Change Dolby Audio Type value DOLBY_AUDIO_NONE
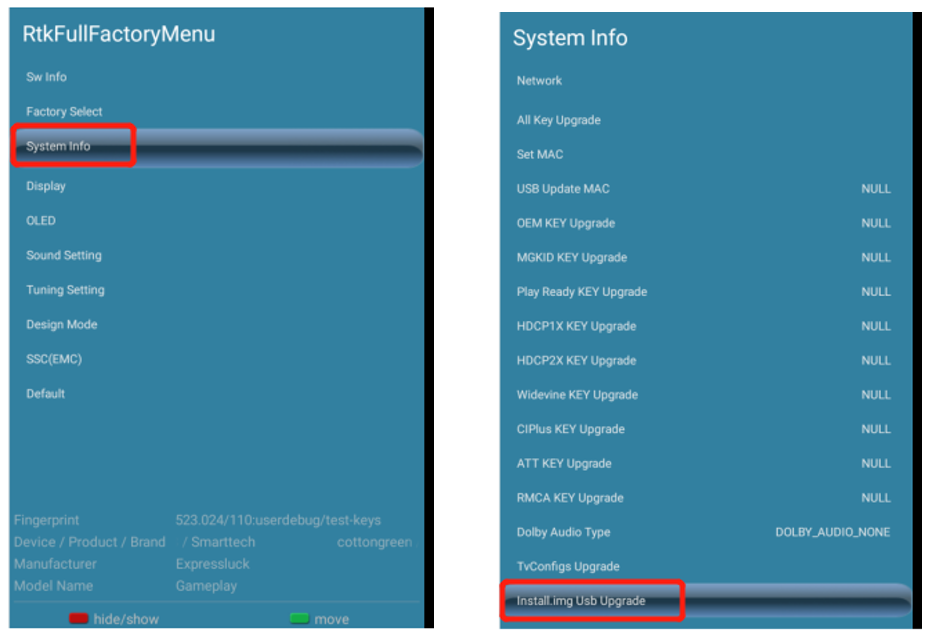The width and height of the screenshot is (925, 638). (x=832, y=533)
